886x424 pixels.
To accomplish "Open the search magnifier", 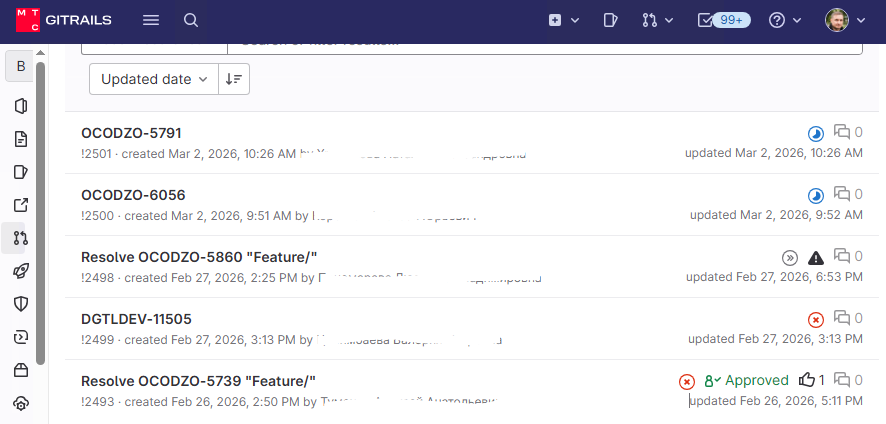I will pos(191,20).
